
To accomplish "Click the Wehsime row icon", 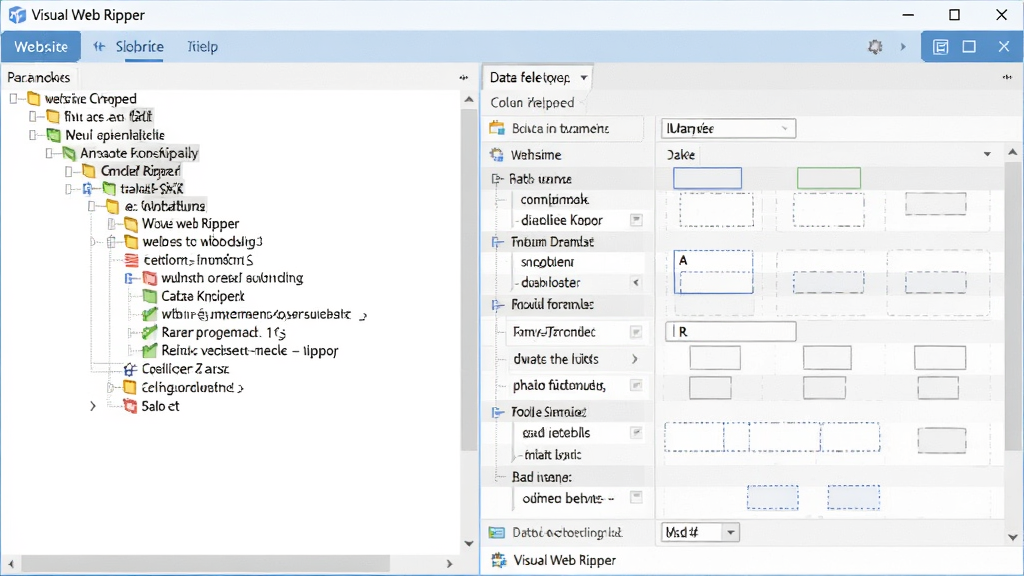I will (x=497, y=155).
